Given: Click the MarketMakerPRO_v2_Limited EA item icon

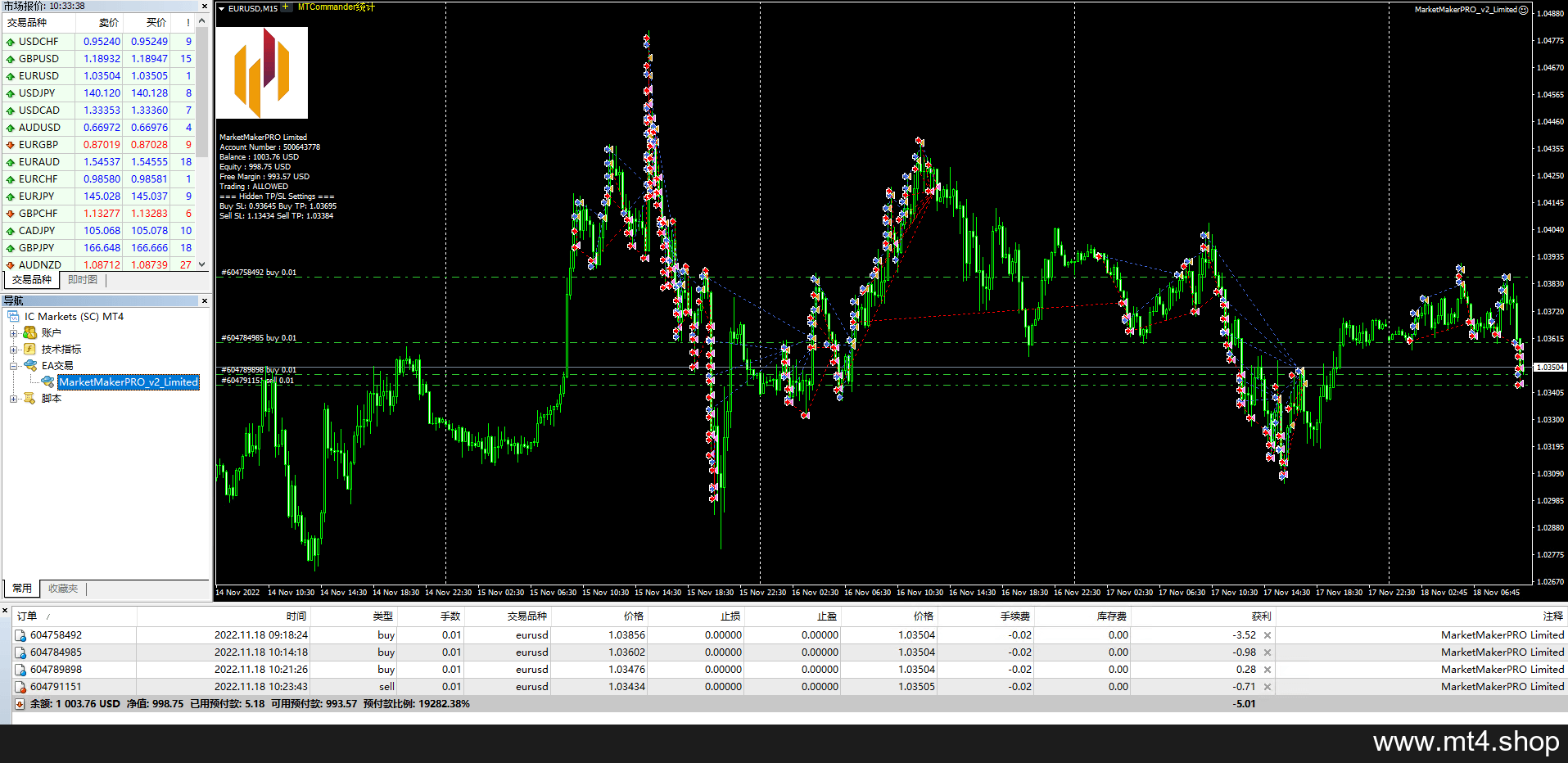Looking at the screenshot, I should [47, 382].
